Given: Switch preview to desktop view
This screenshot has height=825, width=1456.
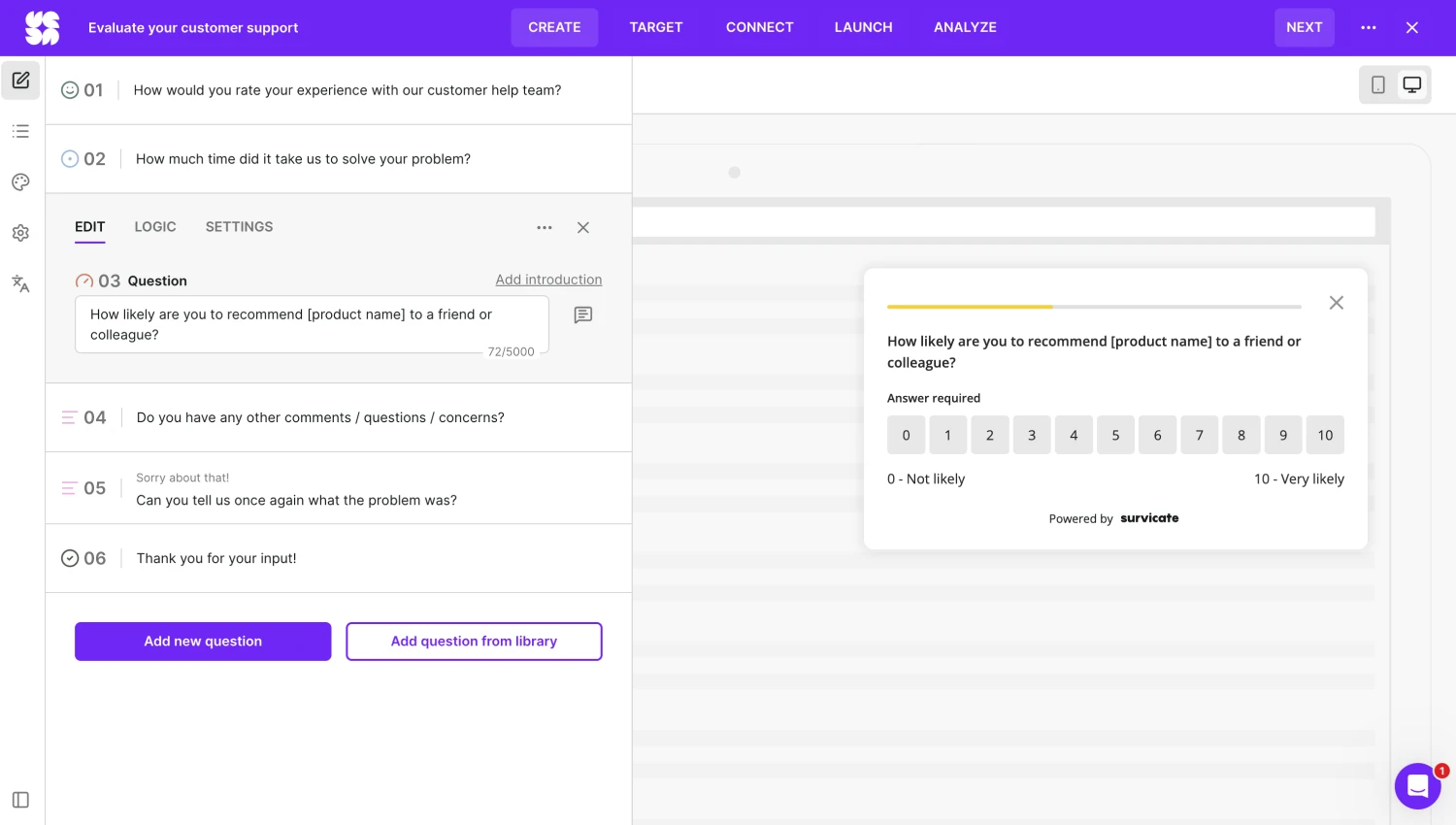Looking at the screenshot, I should [1412, 85].
